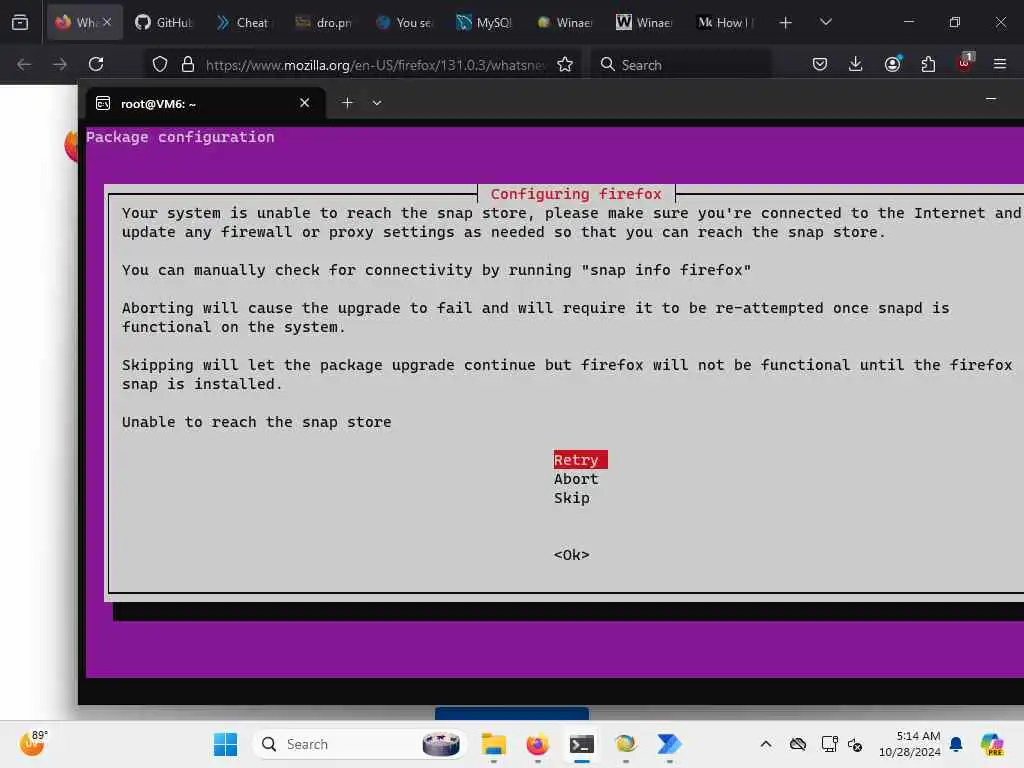Open Firefox extensions menu

point(928,64)
